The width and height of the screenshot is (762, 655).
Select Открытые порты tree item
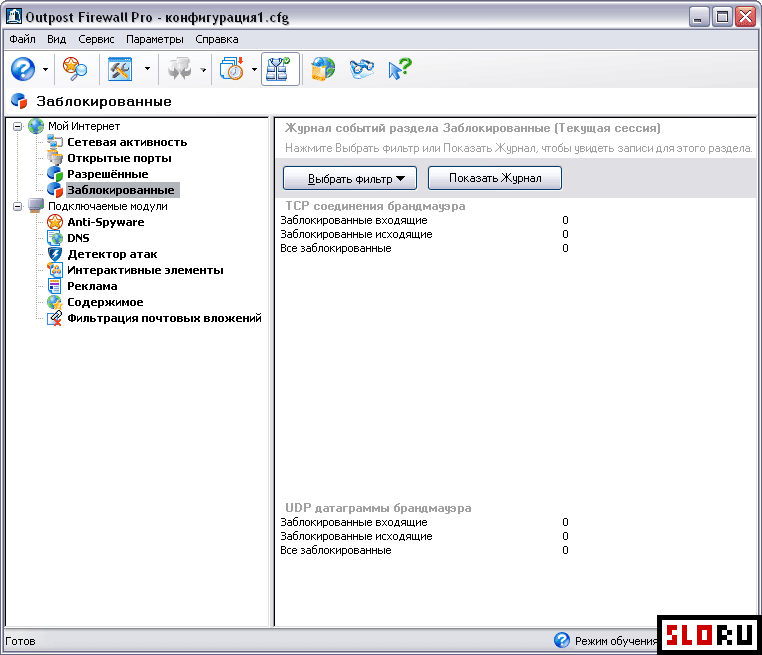click(119, 158)
